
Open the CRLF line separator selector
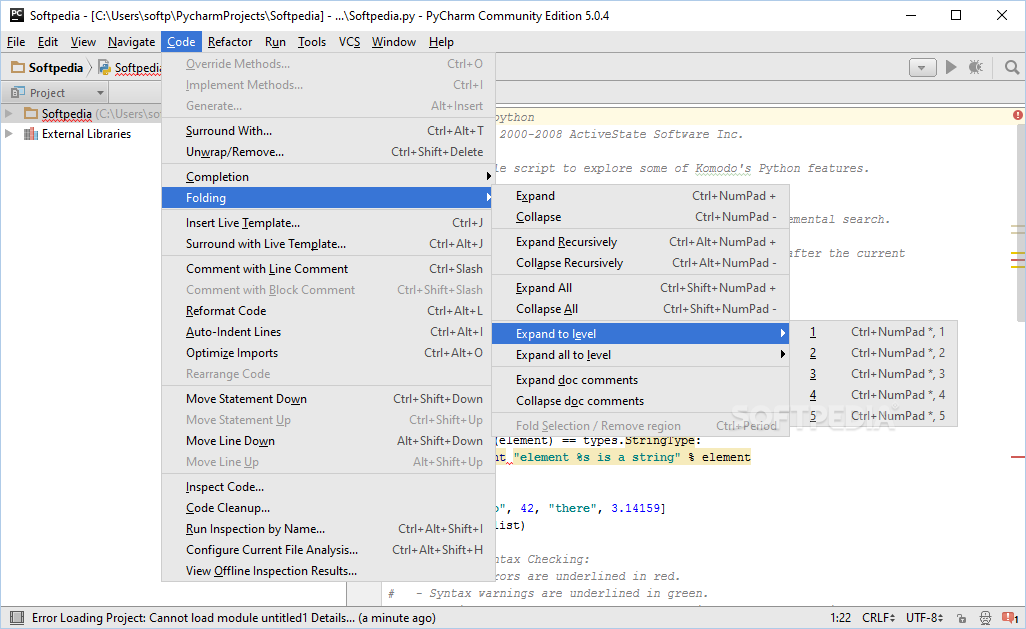pos(878,617)
